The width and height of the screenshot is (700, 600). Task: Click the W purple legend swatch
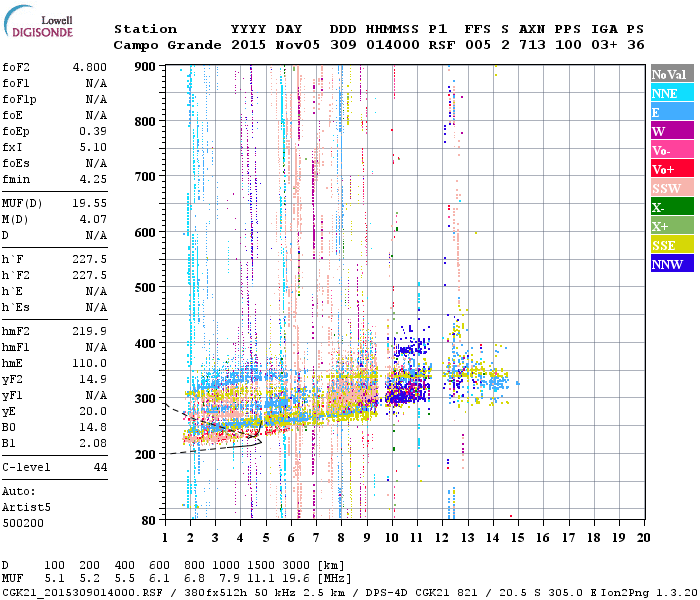click(x=672, y=131)
